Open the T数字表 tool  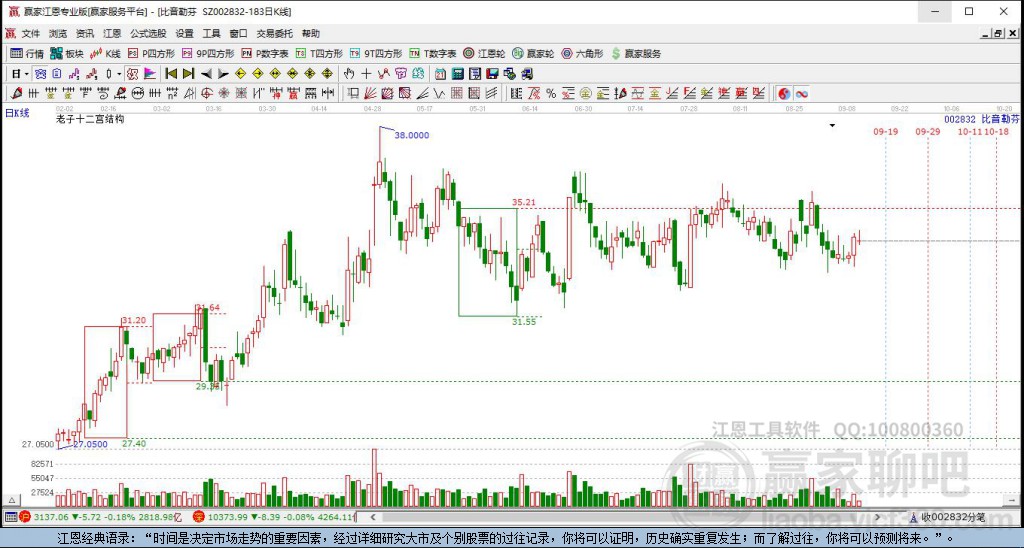coord(432,54)
